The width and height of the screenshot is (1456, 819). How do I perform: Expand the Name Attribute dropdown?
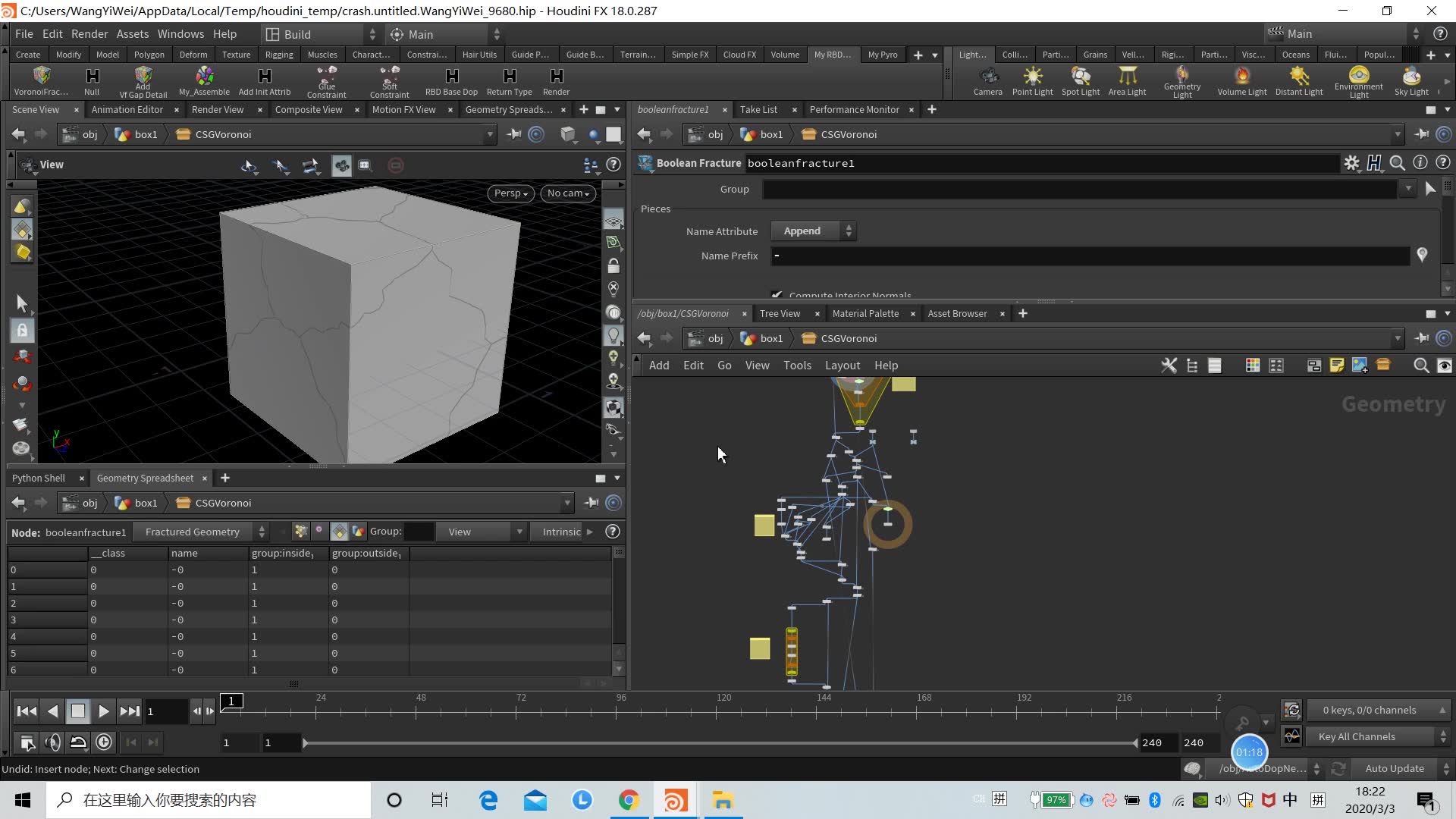[x=815, y=231]
